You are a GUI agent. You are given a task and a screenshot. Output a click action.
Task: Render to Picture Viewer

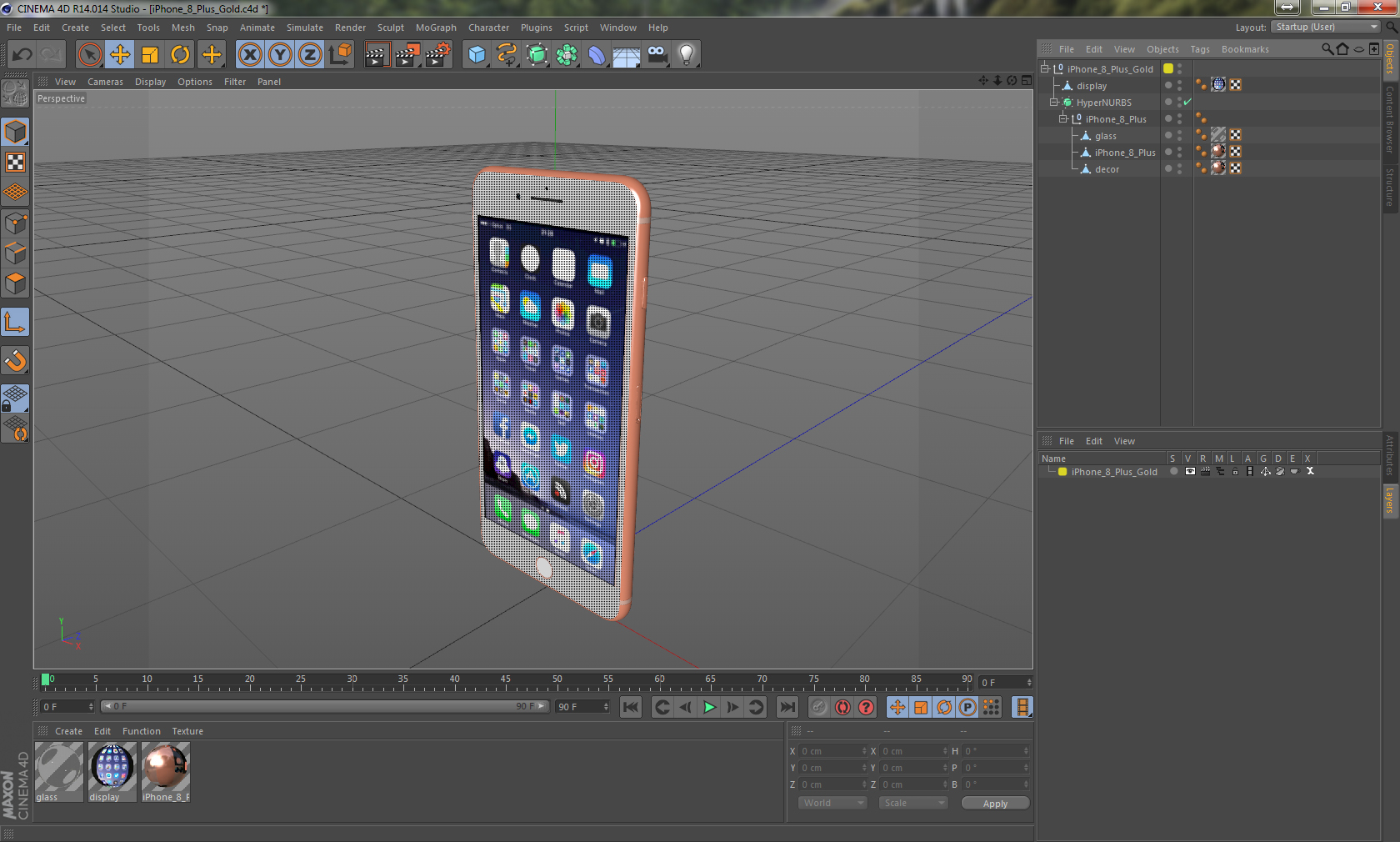coord(407,55)
